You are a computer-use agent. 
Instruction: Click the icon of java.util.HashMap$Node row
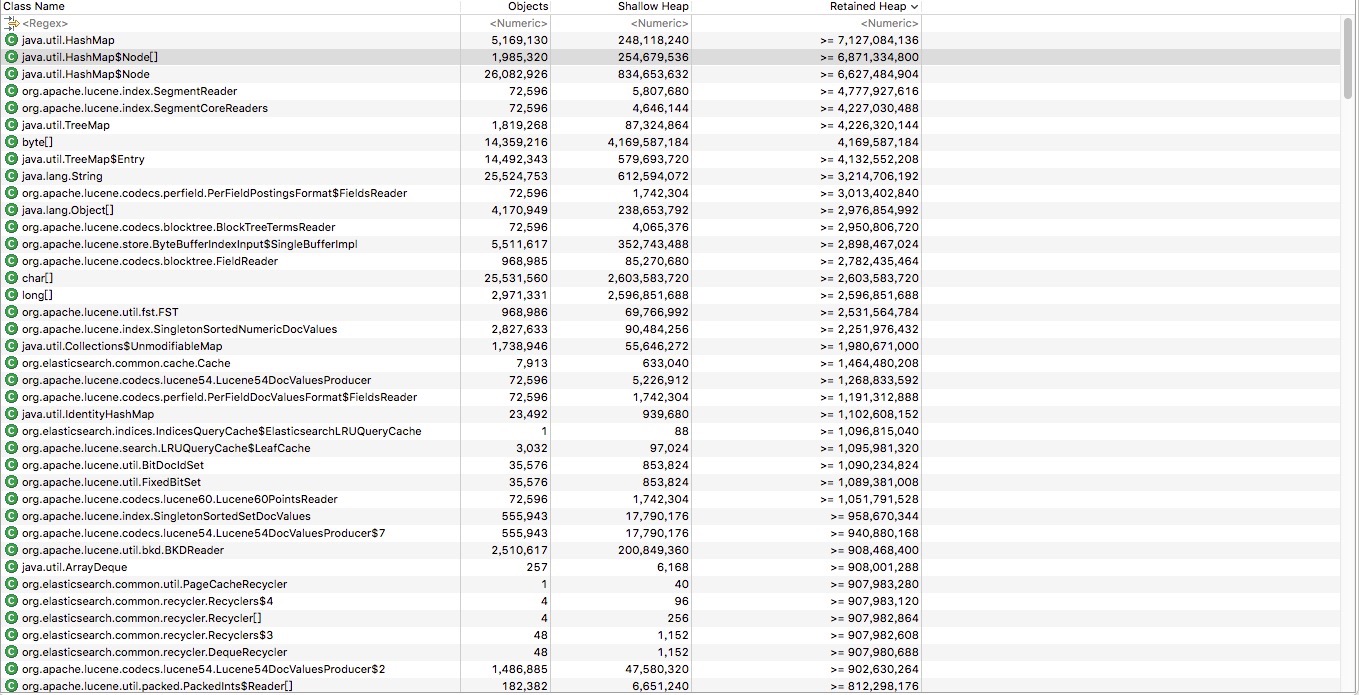pos(12,74)
